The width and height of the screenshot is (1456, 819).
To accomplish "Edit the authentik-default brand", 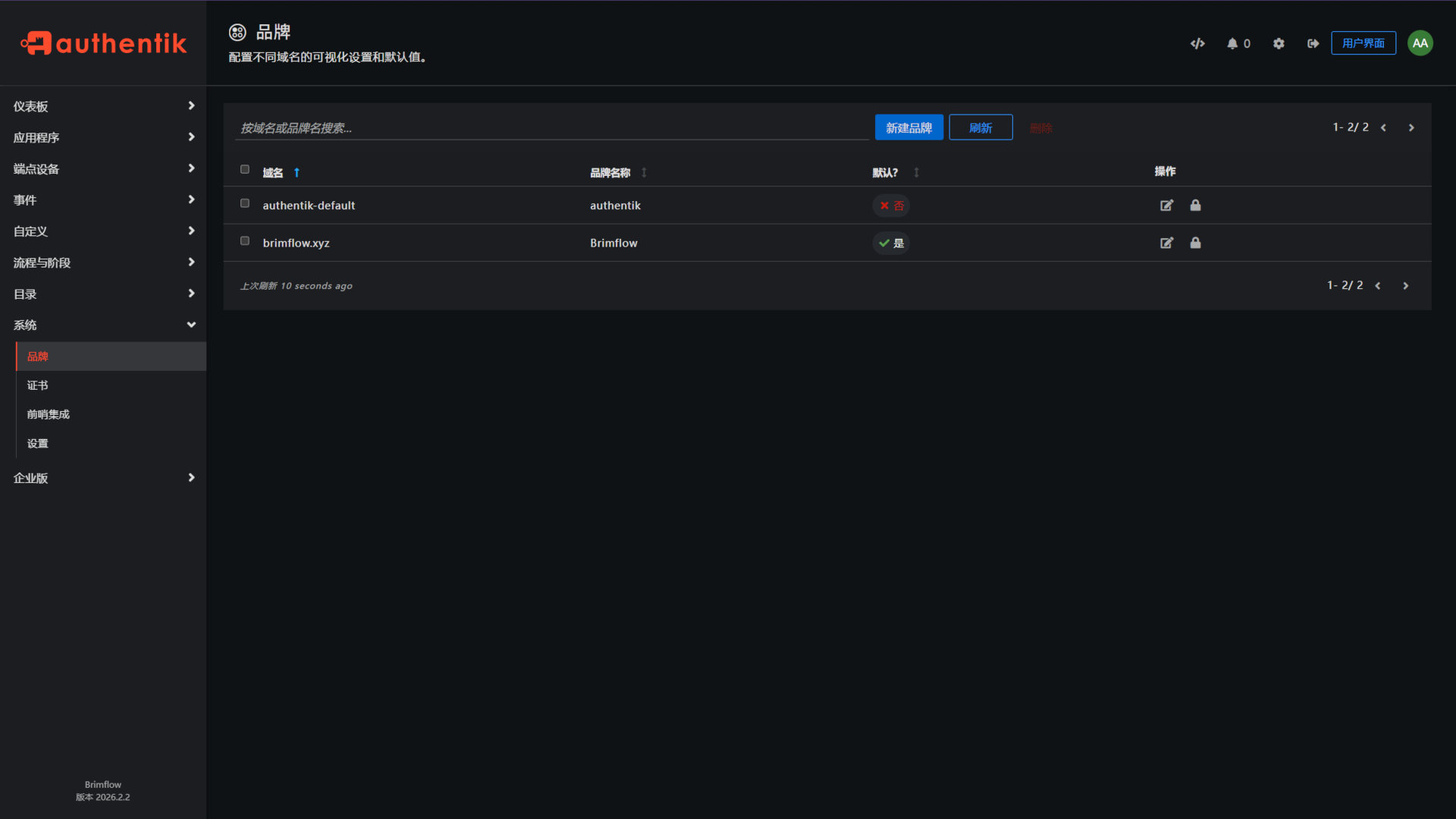I will (x=1166, y=206).
